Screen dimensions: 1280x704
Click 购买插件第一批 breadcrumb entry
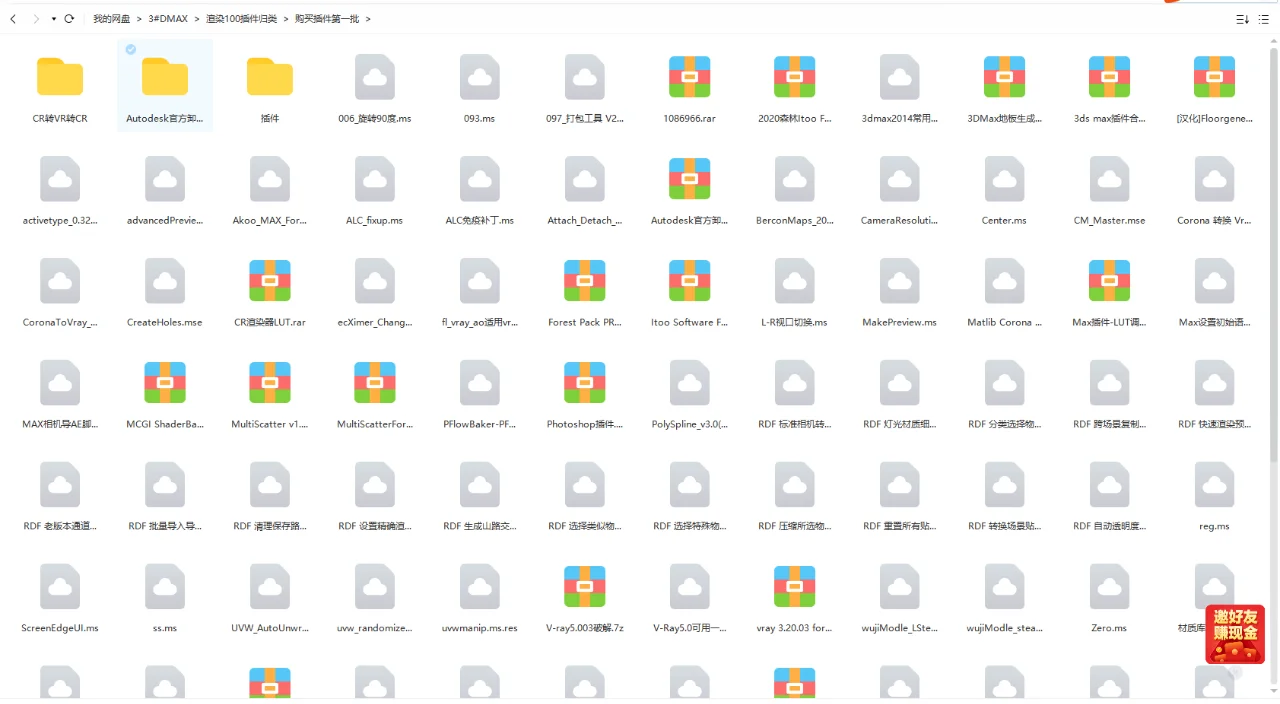pyautogui.click(x=326, y=19)
